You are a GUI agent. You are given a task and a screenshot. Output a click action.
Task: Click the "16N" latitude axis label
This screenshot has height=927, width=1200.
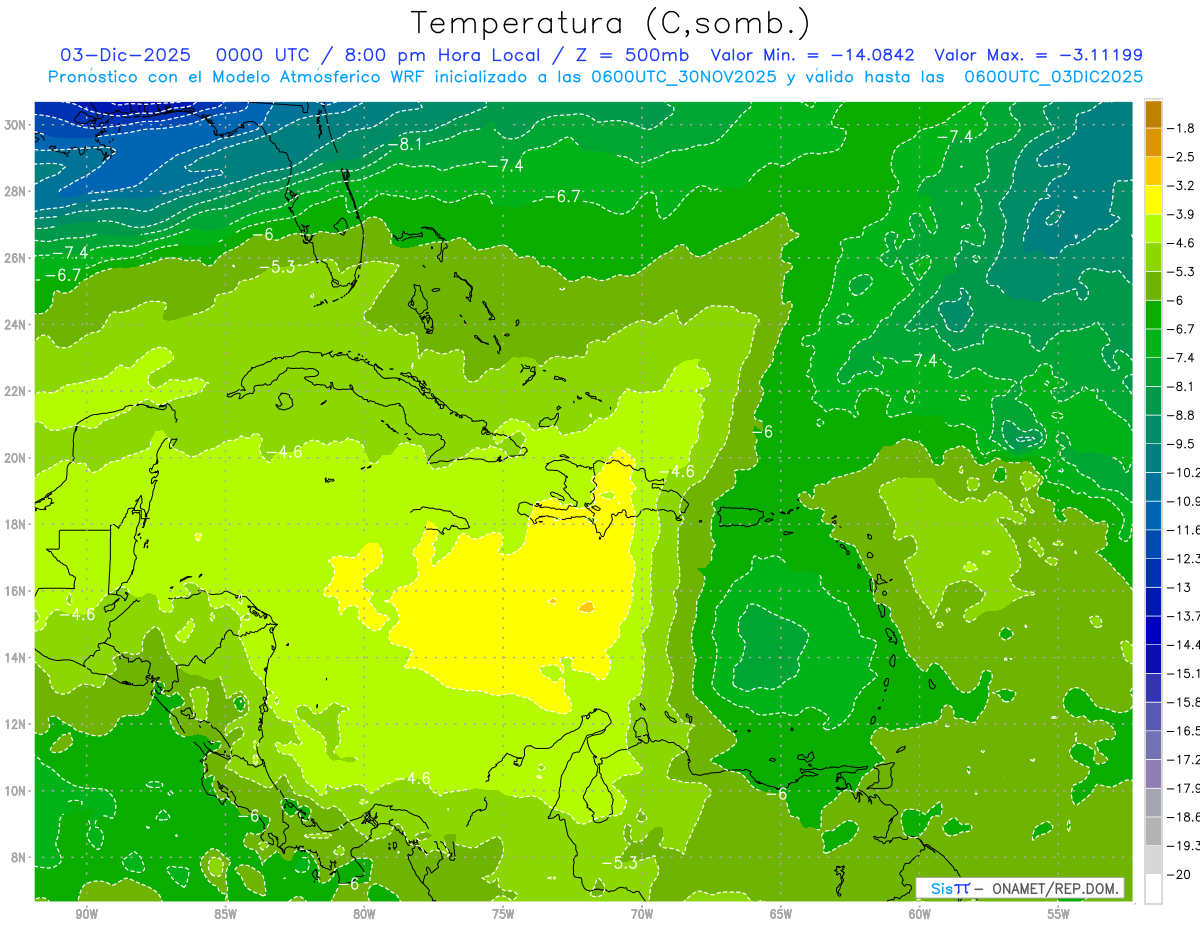[x=15, y=591]
